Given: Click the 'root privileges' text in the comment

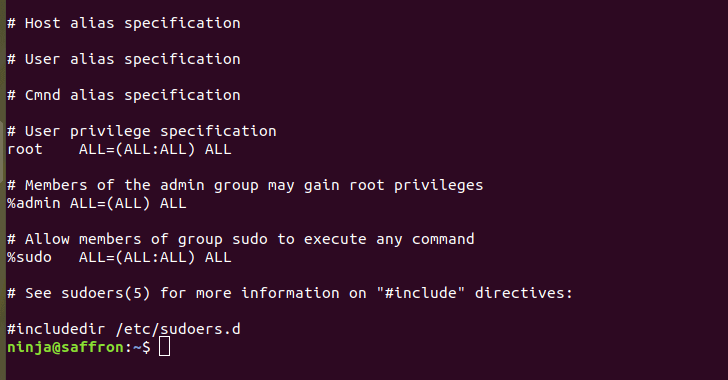Looking at the screenshot, I should 416,185.
